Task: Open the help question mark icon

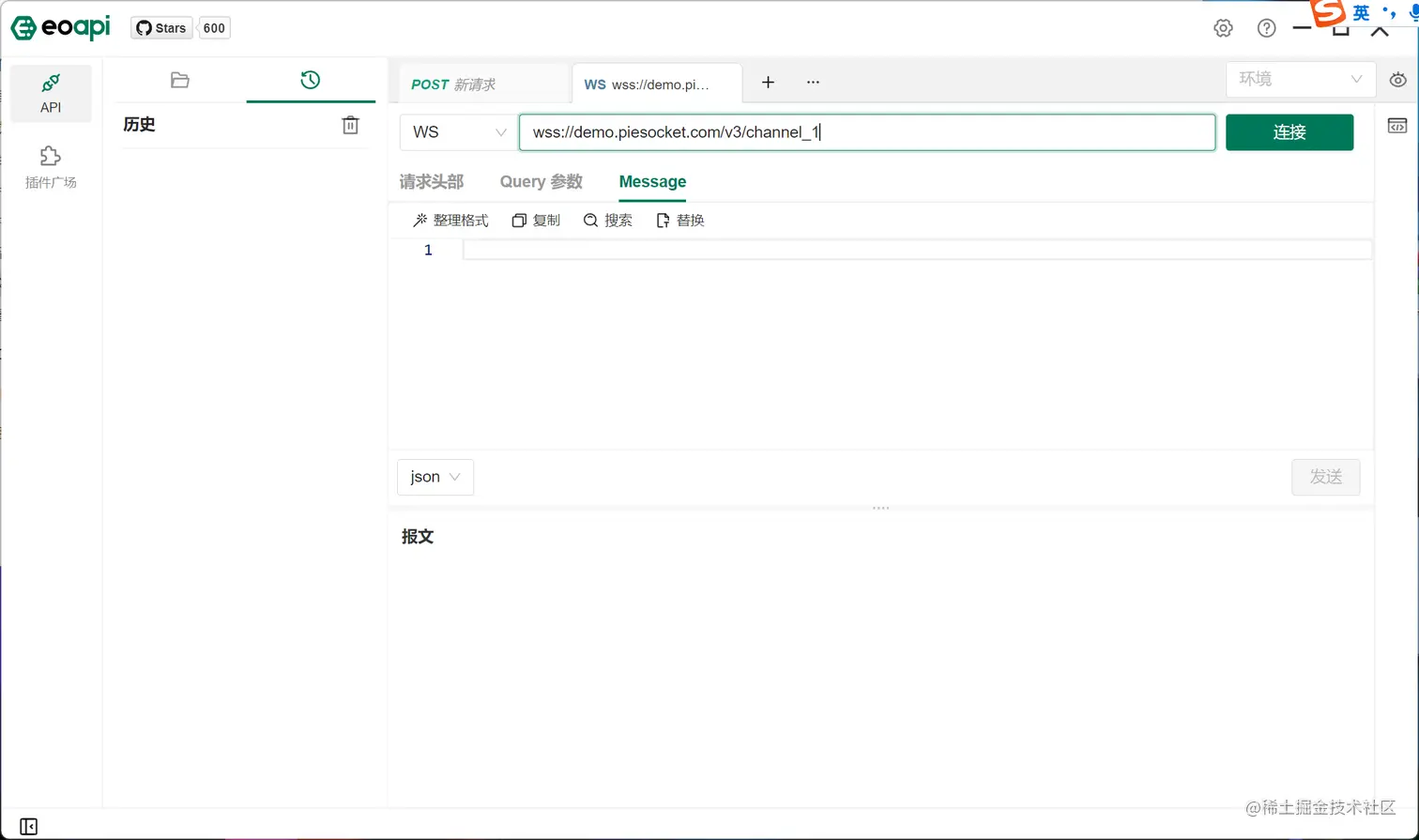Action: pyautogui.click(x=1266, y=28)
